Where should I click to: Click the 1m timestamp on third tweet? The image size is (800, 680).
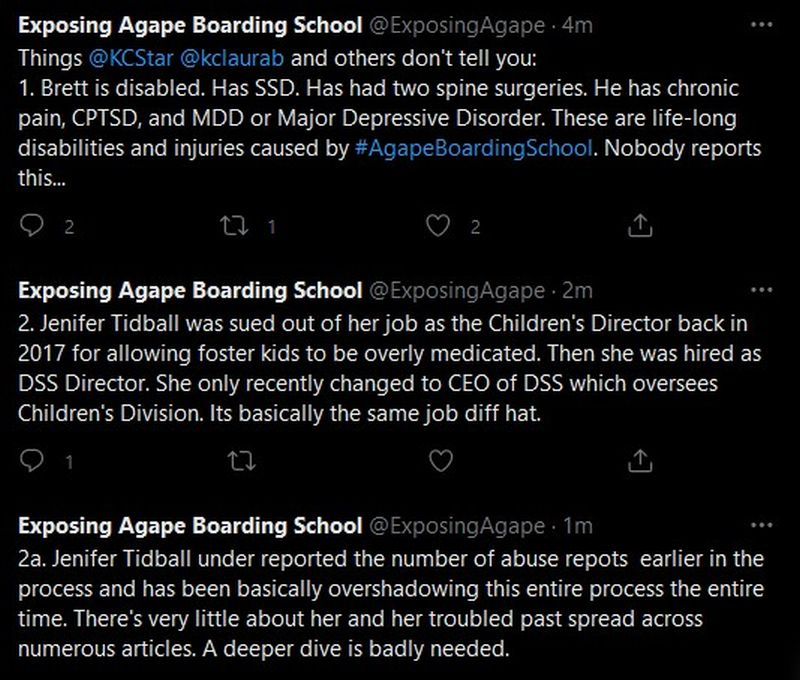[577, 525]
